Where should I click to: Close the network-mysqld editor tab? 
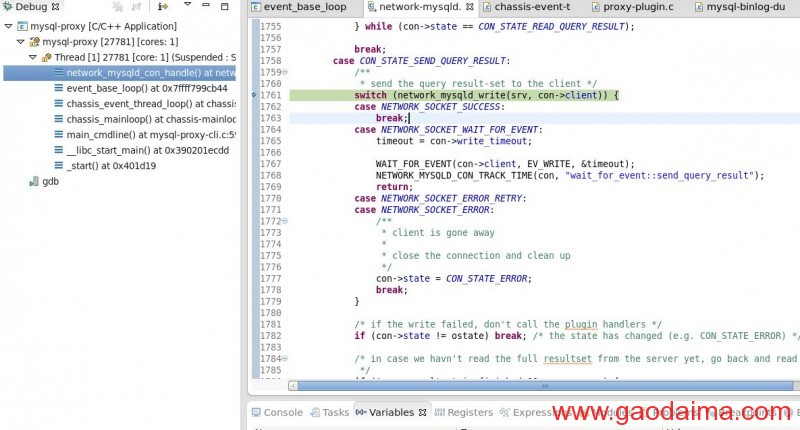point(469,7)
